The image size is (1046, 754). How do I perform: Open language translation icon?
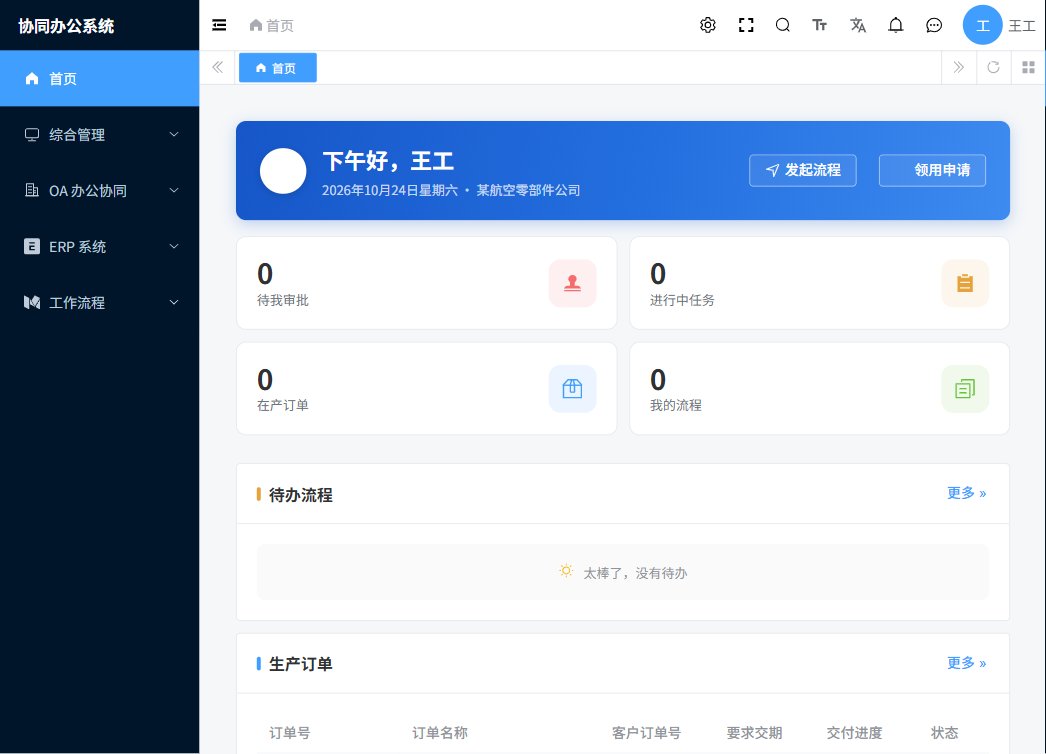click(x=858, y=25)
